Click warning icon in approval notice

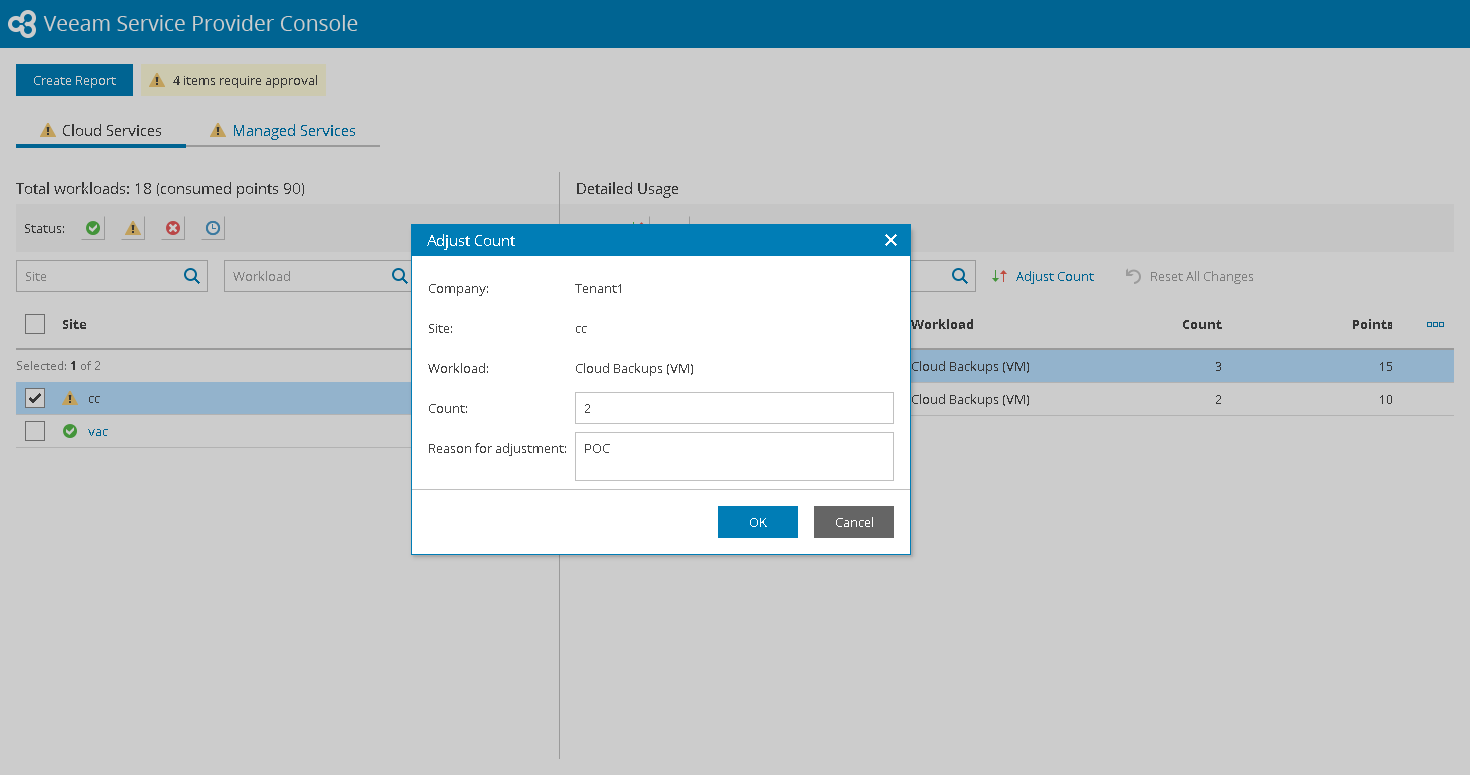point(157,81)
